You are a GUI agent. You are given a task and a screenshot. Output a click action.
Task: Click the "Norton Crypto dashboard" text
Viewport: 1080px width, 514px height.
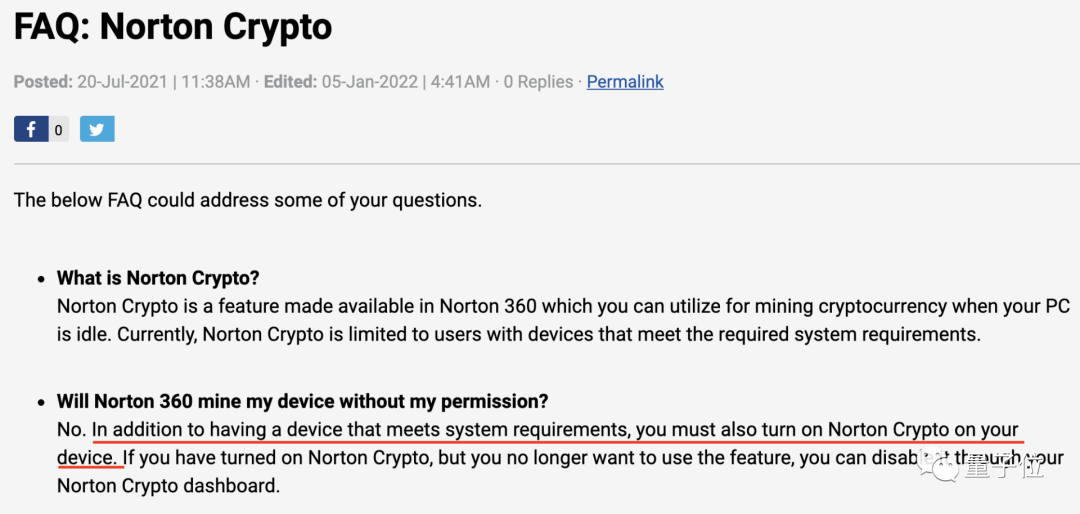point(168,487)
